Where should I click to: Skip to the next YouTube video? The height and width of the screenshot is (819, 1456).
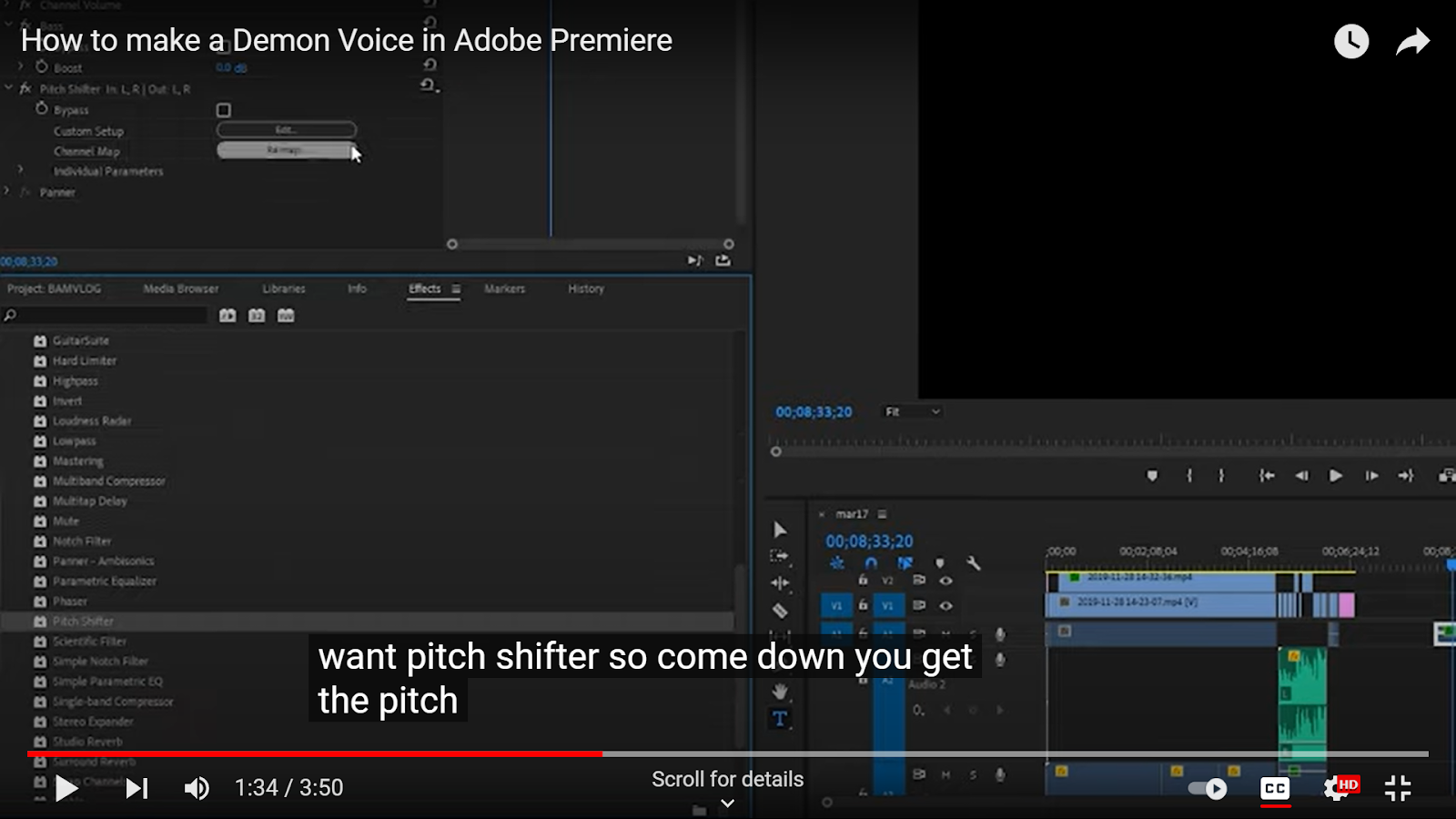(136, 788)
